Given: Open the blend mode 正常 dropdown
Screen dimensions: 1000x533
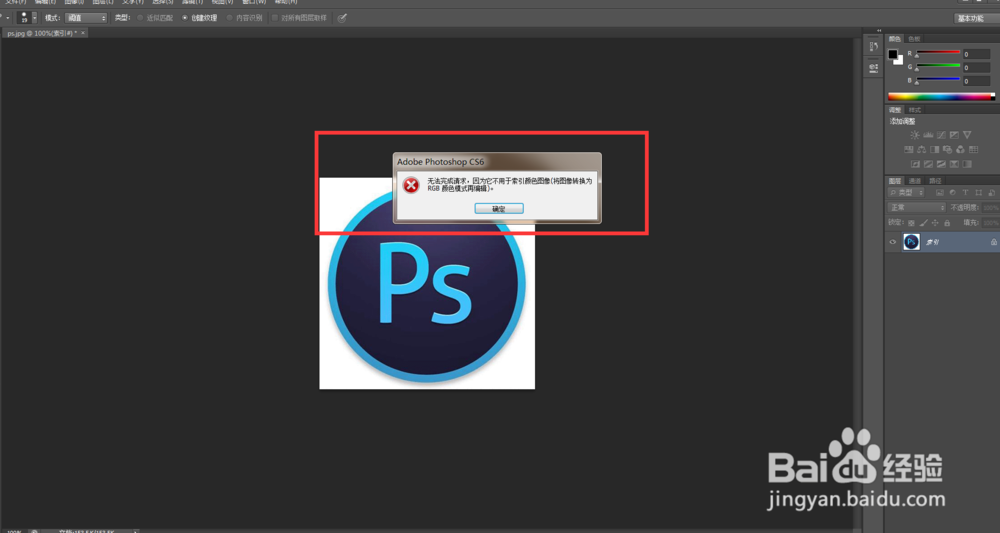Looking at the screenshot, I should pyautogui.click(x=916, y=208).
